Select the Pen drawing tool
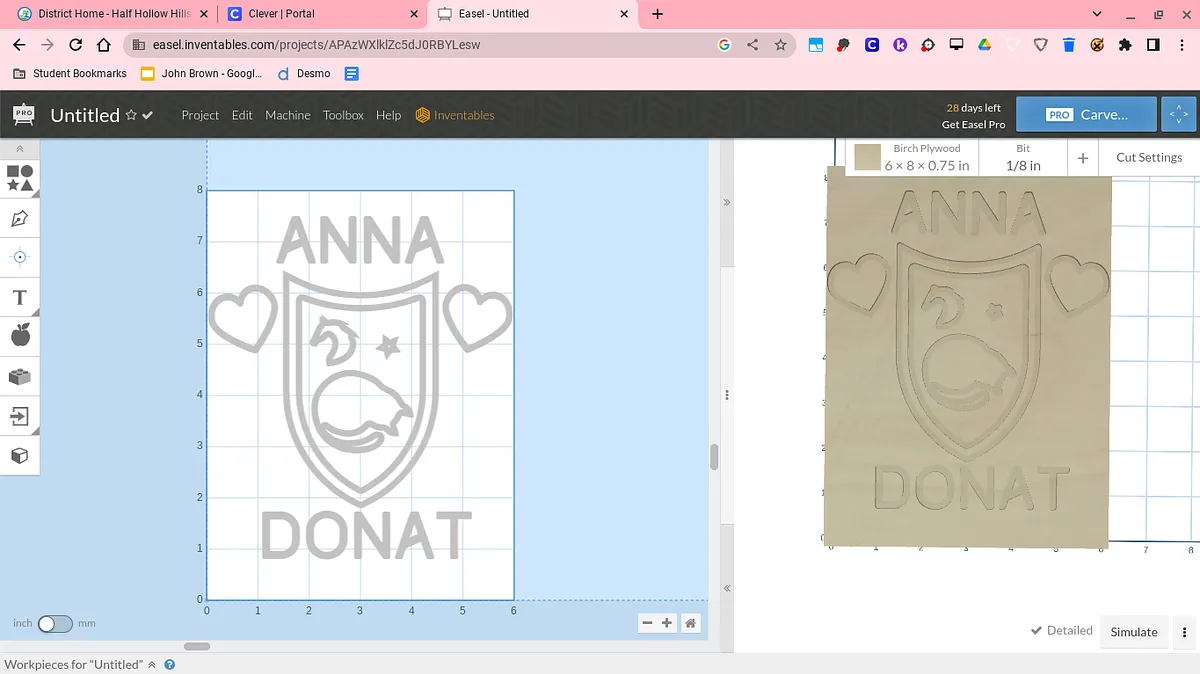 [x=20, y=218]
